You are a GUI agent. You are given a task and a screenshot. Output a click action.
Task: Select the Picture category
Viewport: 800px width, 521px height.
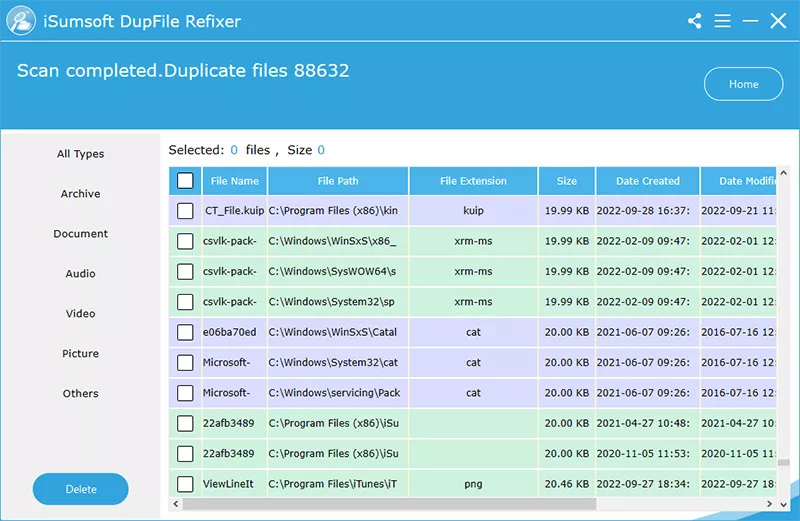(x=80, y=354)
